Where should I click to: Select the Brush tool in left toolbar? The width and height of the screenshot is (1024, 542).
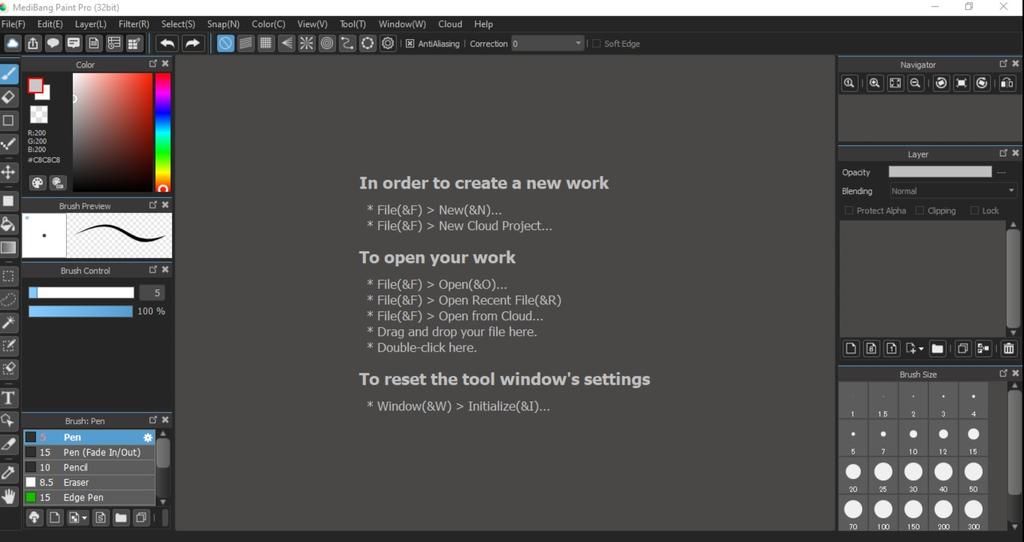8,74
